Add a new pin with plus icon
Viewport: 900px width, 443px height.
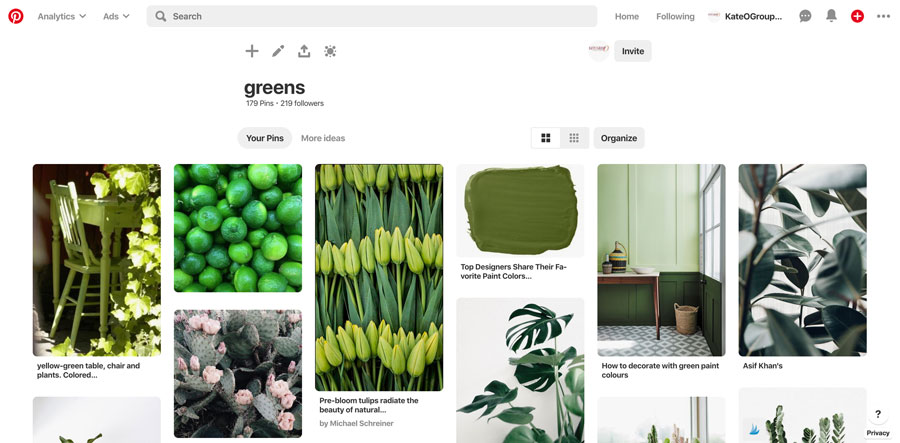(252, 51)
